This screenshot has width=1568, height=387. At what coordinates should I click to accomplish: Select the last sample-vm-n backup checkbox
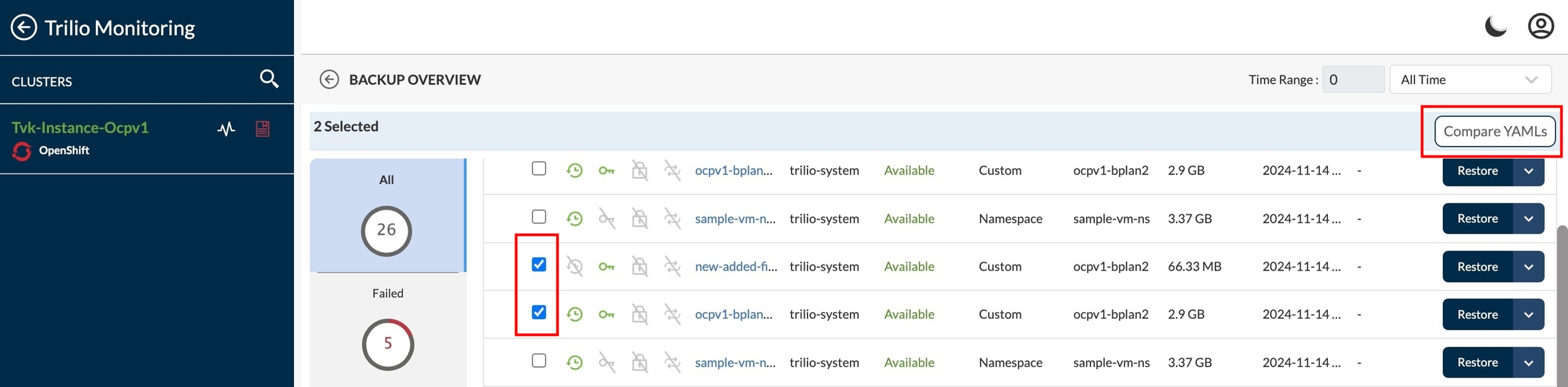pos(538,360)
